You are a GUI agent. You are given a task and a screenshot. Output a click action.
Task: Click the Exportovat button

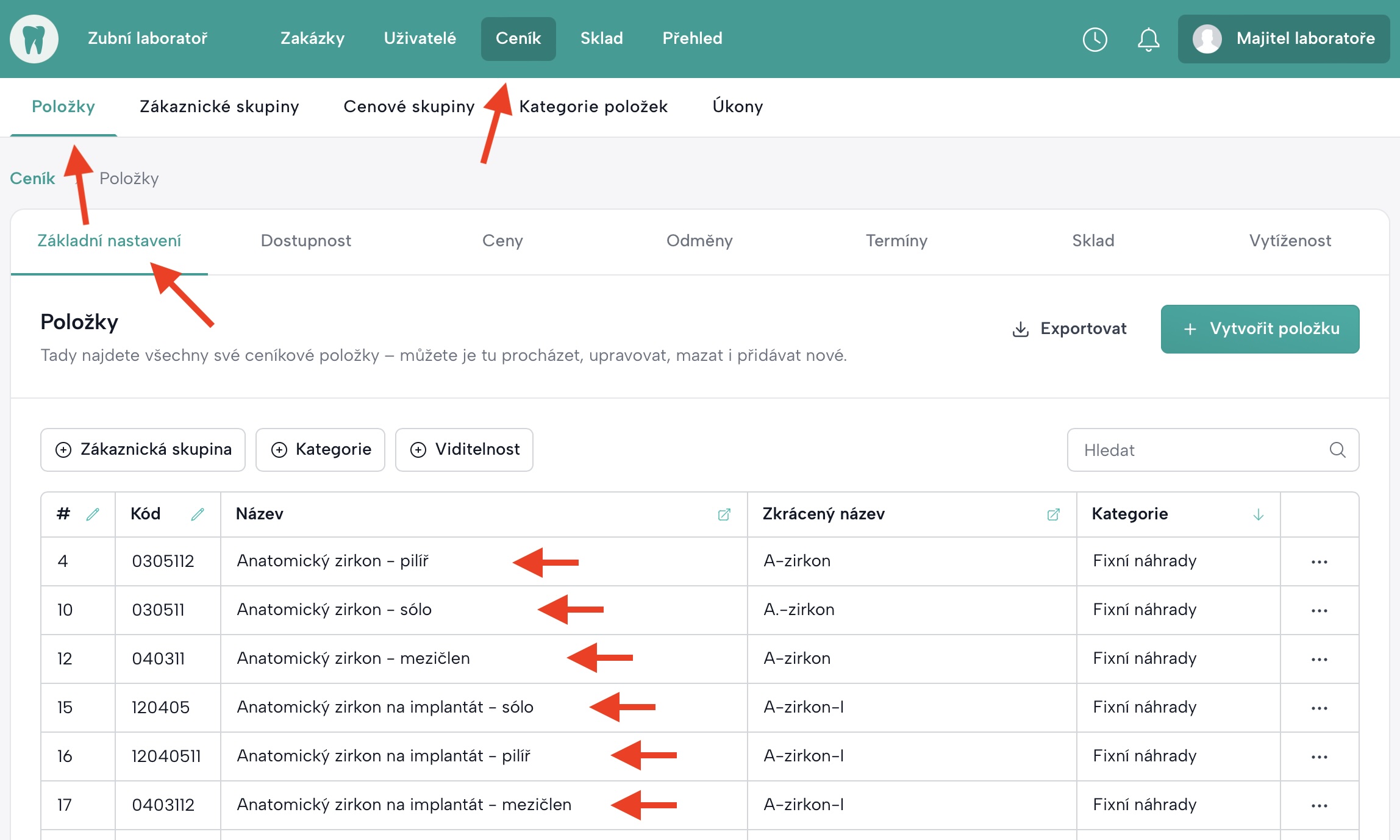tap(1070, 329)
